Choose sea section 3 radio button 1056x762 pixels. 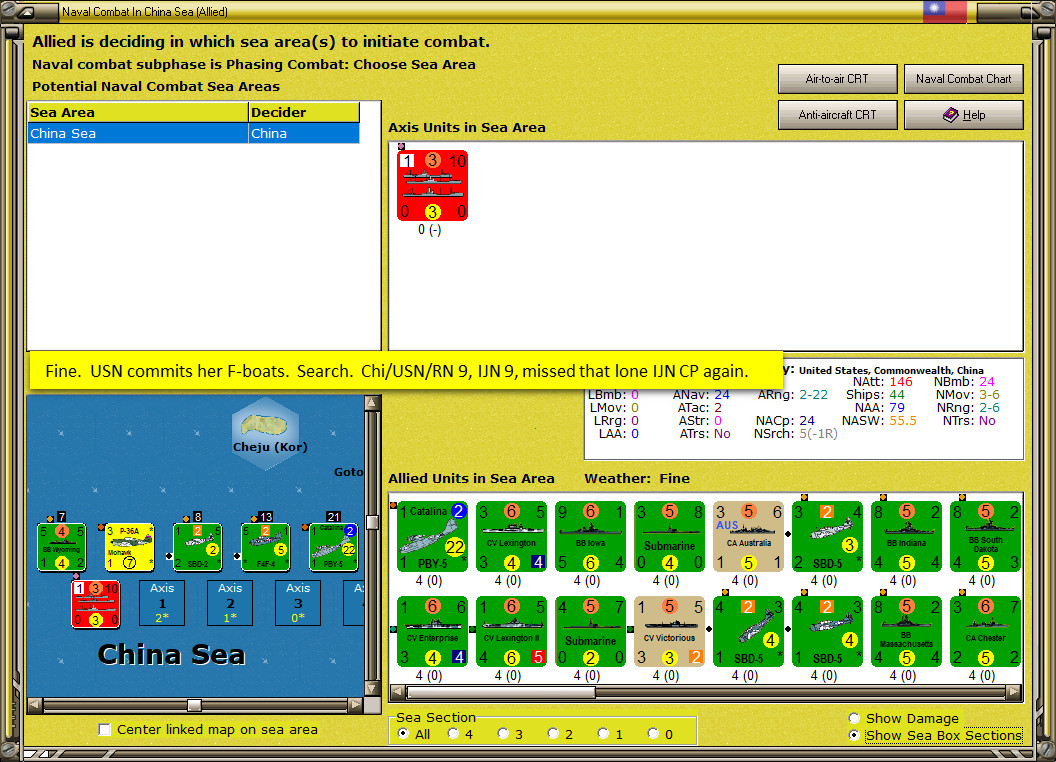tap(503, 734)
